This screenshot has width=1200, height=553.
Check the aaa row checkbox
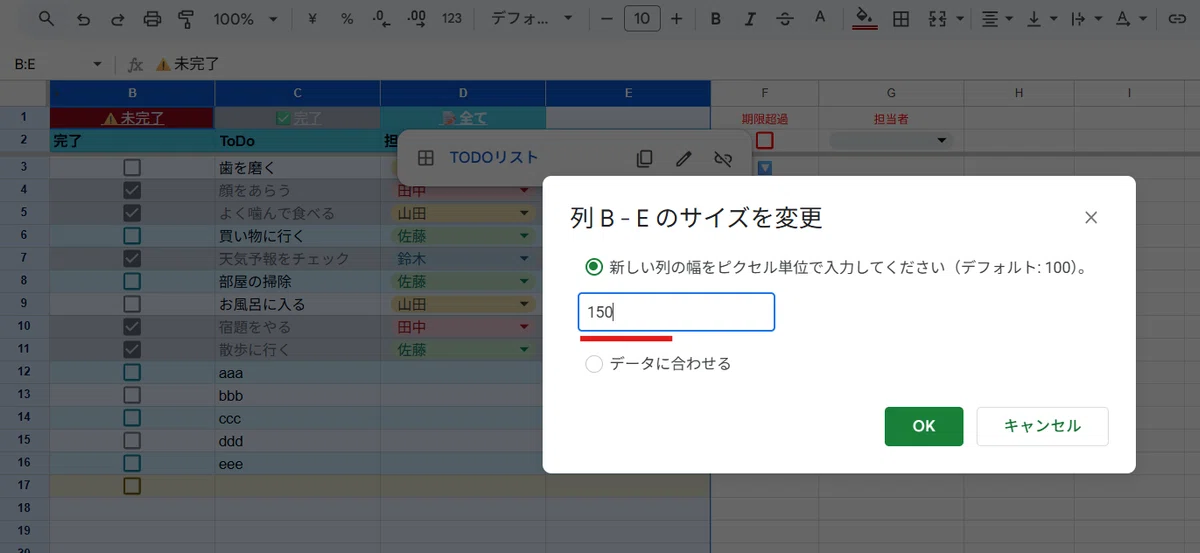coord(132,372)
